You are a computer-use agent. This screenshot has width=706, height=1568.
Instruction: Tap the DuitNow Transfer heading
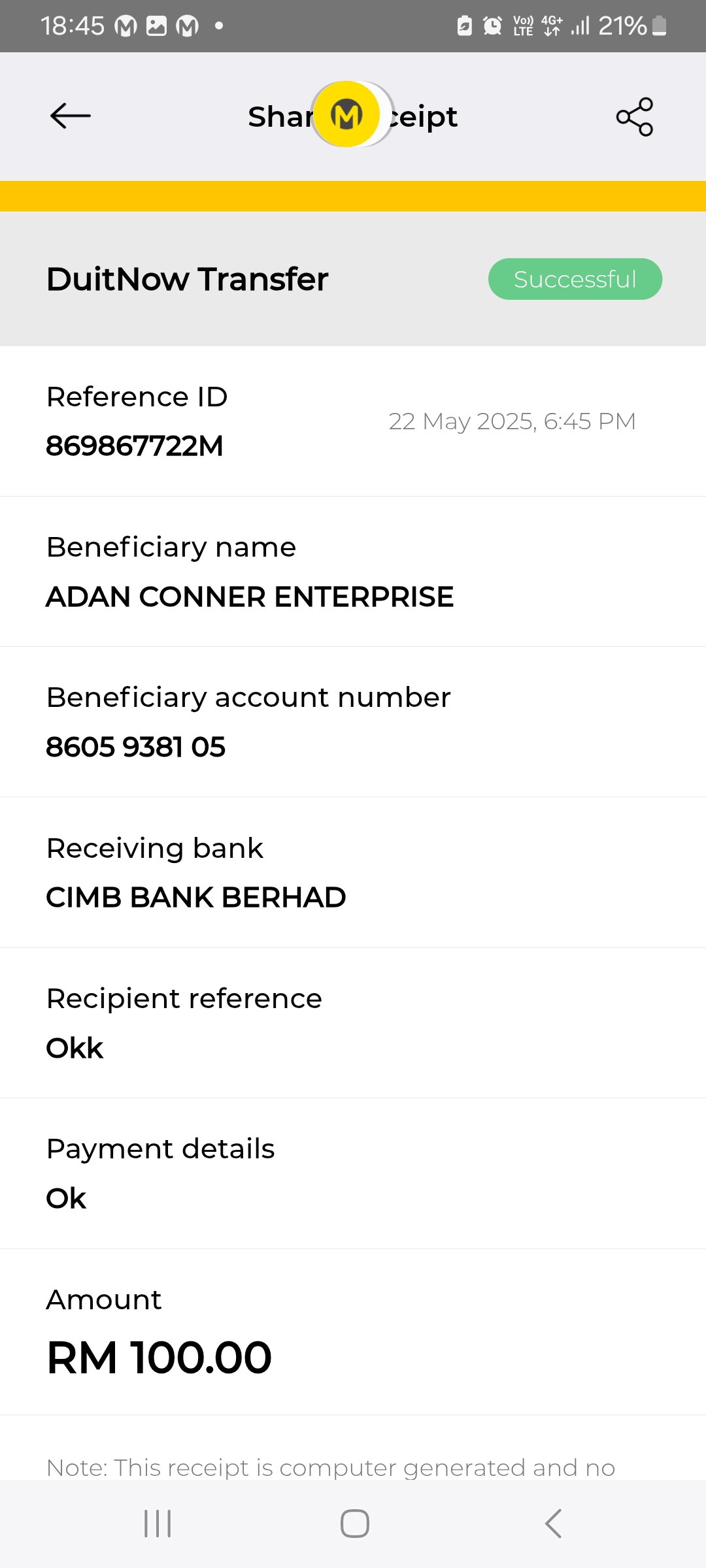pyautogui.click(x=187, y=279)
